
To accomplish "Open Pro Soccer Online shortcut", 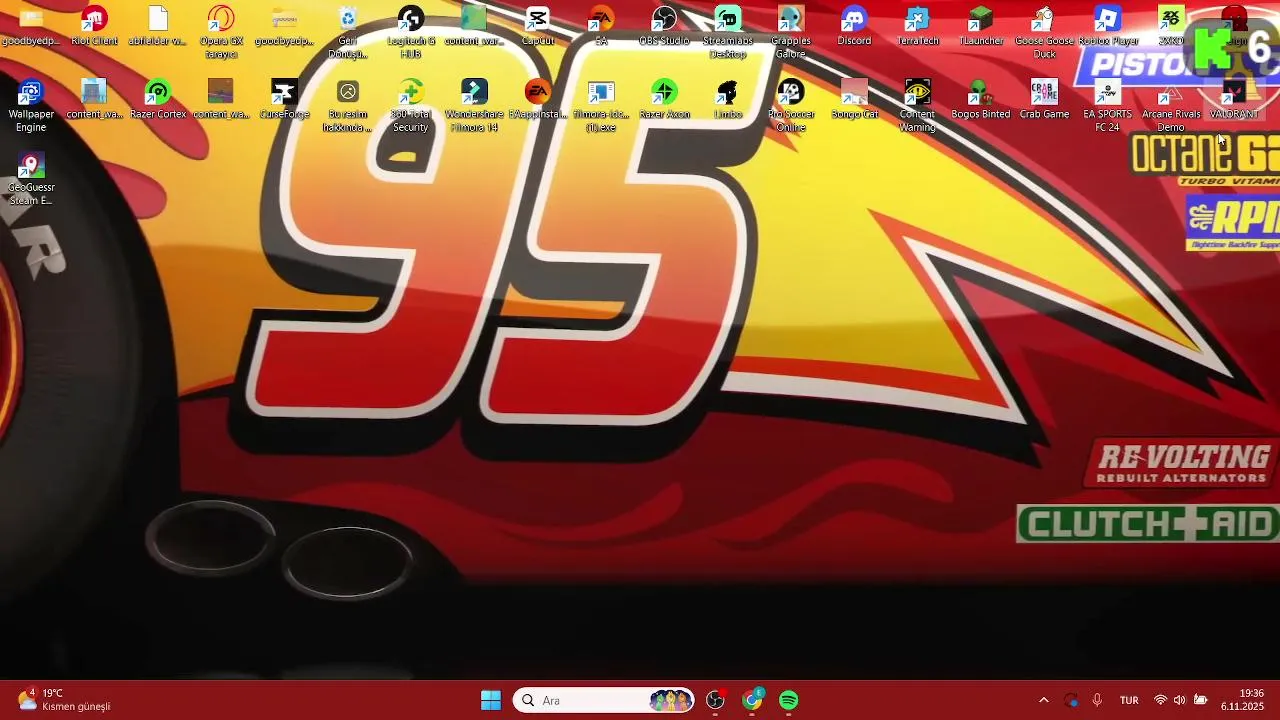I will (x=791, y=106).
